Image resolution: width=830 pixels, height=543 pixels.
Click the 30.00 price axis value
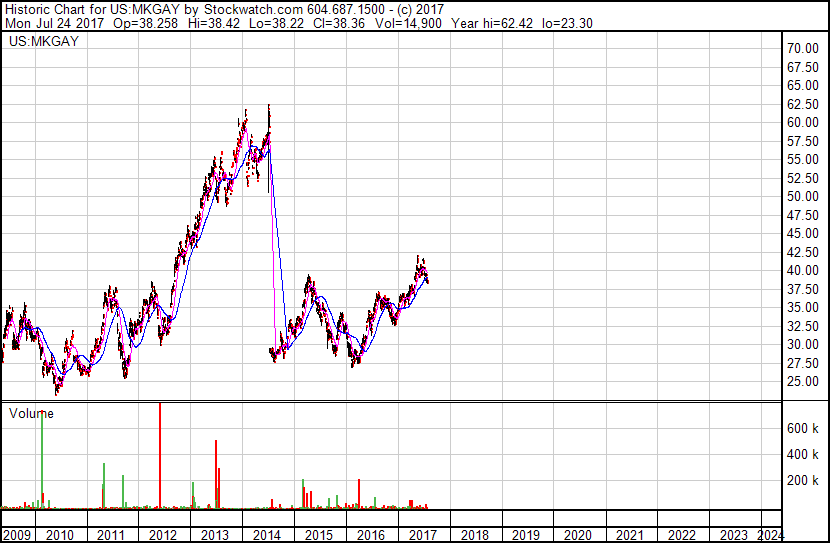[x=803, y=345]
